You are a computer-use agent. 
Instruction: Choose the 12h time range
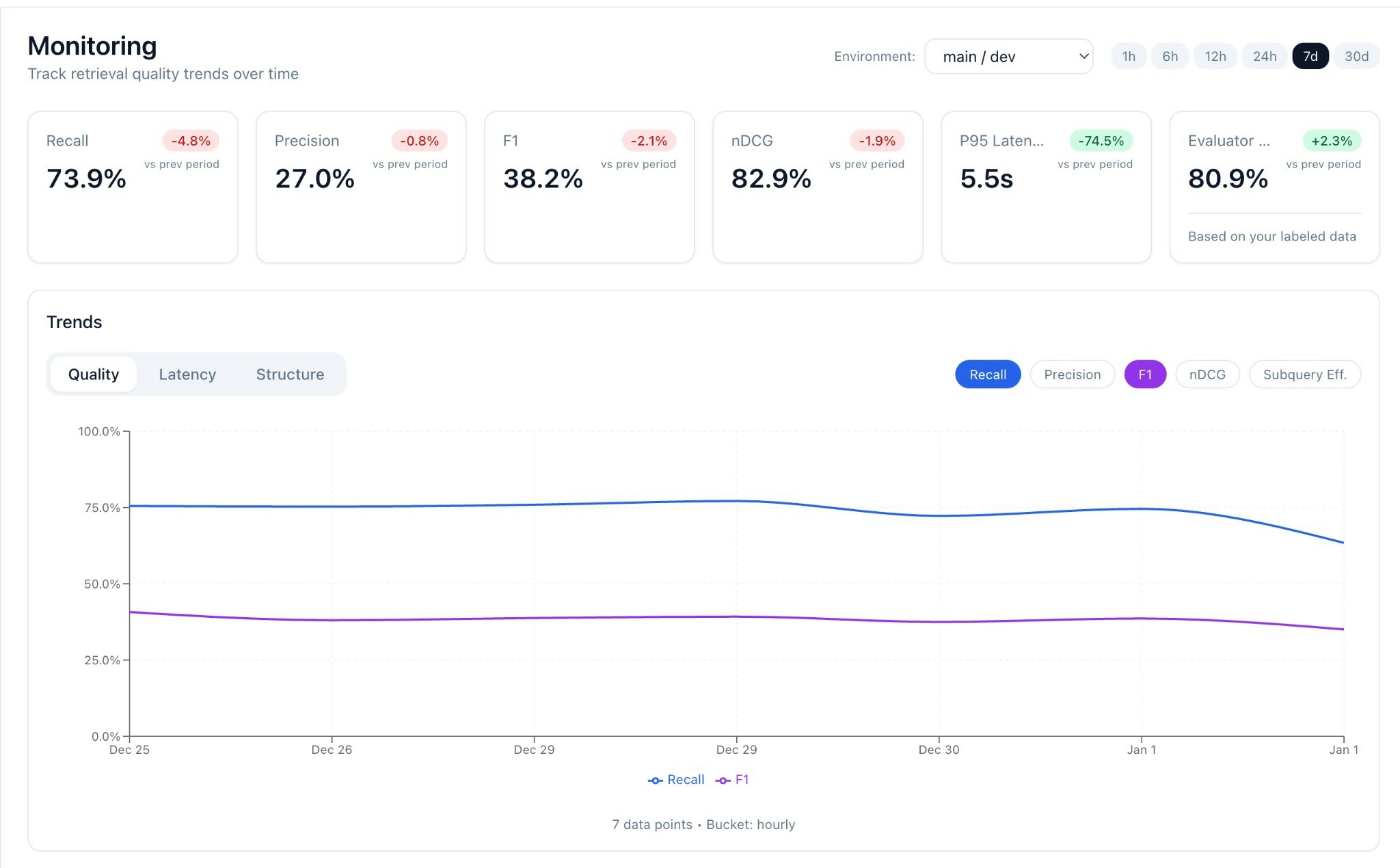[1215, 56]
